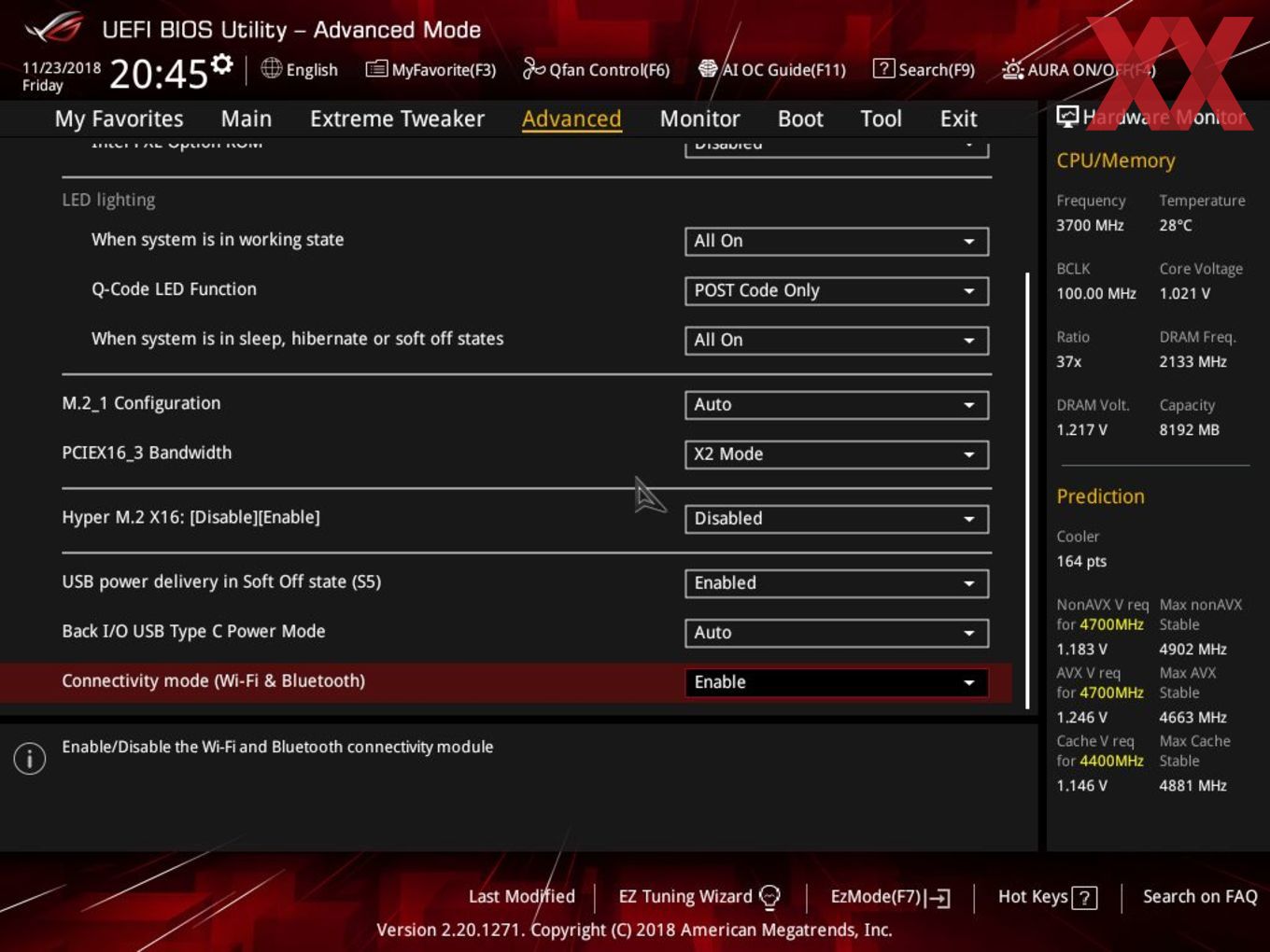Click the settings list scrollbar
Viewport: 1270px width, 952px height.
(1027, 490)
